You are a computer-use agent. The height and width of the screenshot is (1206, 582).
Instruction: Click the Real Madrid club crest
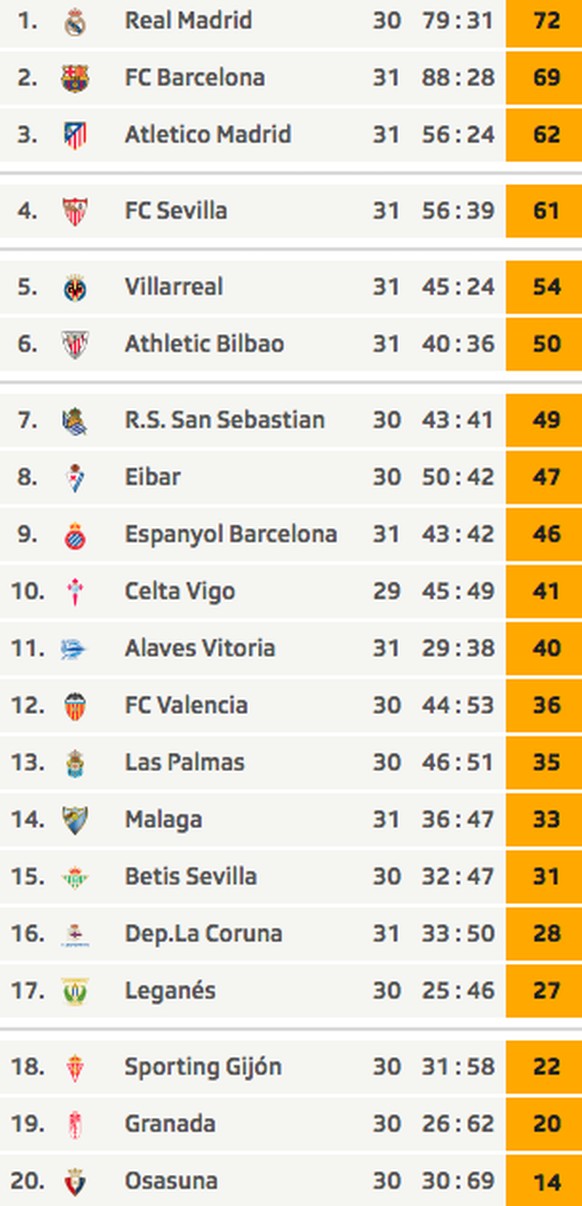click(75, 21)
